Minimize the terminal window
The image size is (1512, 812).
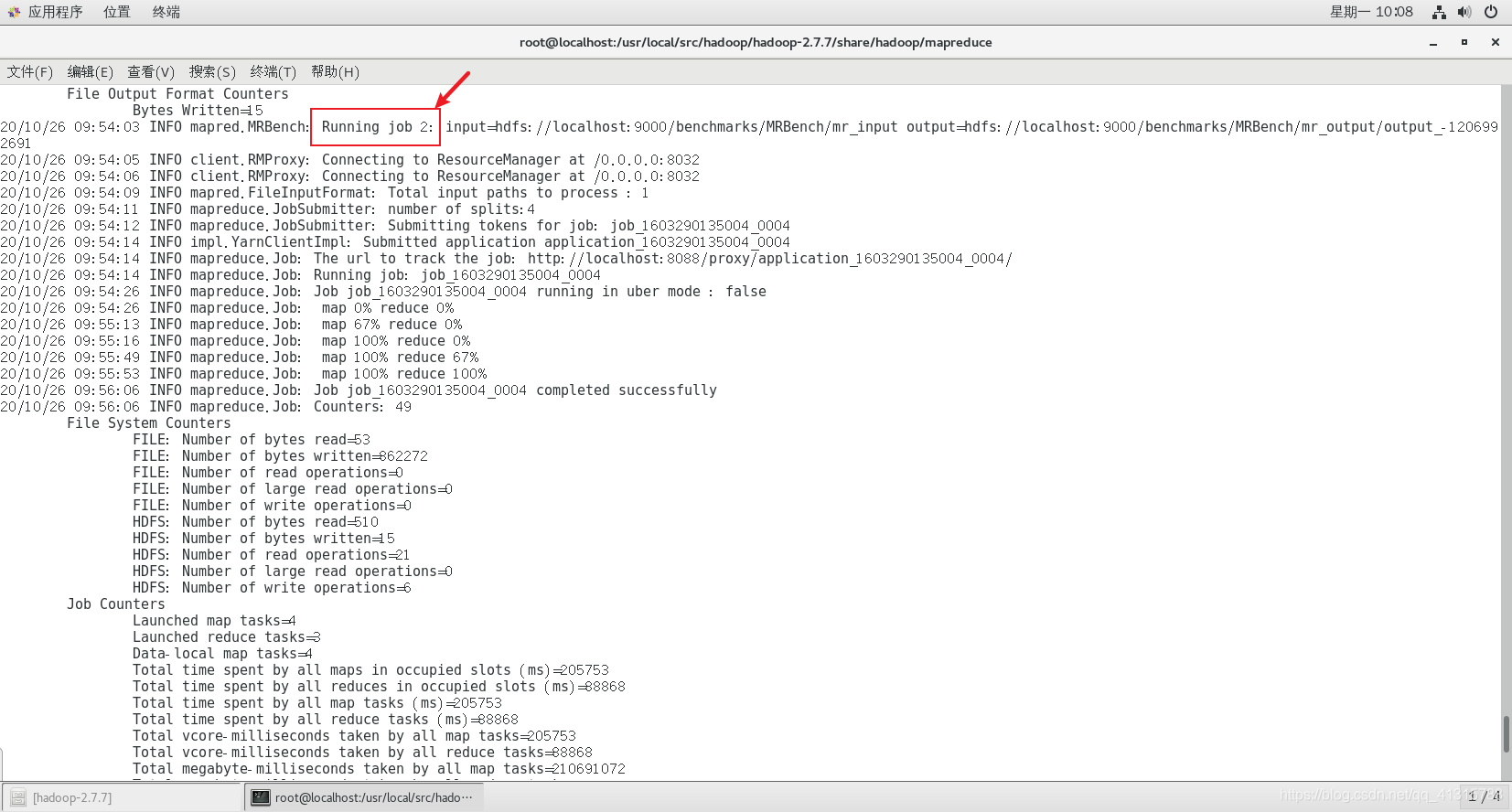pyautogui.click(x=1433, y=42)
